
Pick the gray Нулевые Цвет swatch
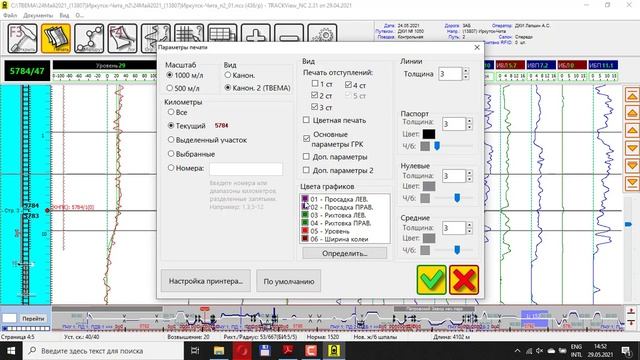[x=429, y=186]
